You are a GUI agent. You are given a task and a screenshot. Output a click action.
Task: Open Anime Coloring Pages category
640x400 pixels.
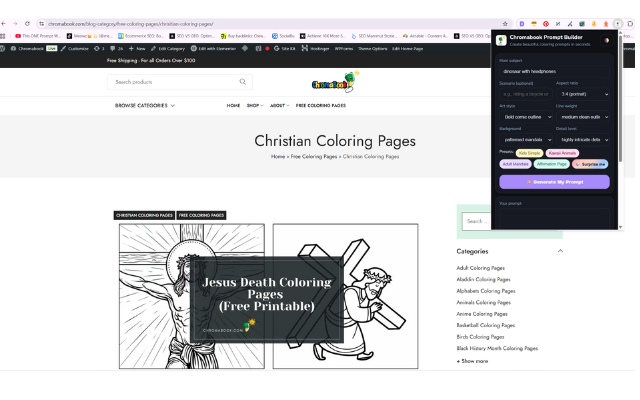pyautogui.click(x=482, y=314)
